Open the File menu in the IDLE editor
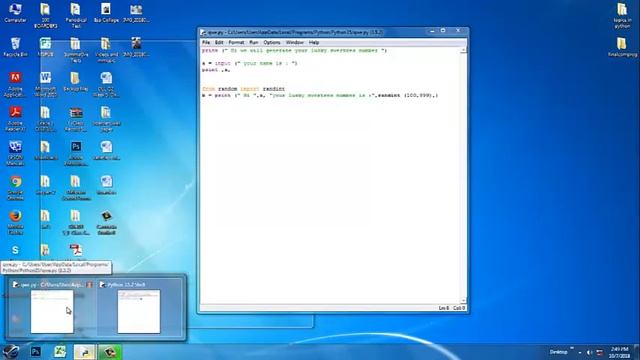This screenshot has width=640, height=360. click(206, 42)
